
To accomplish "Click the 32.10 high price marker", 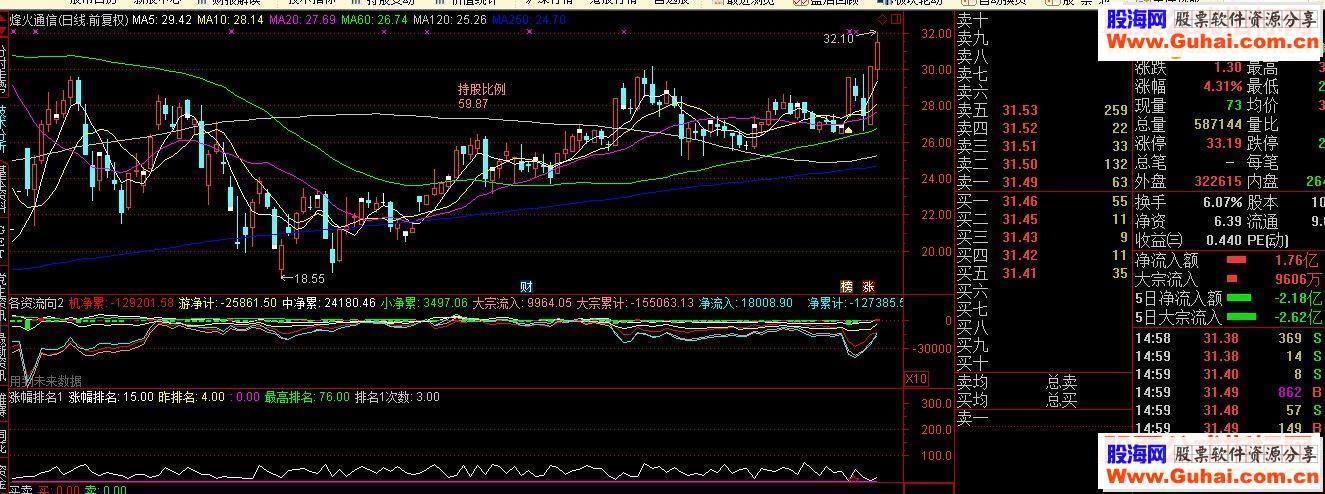I will coord(838,39).
